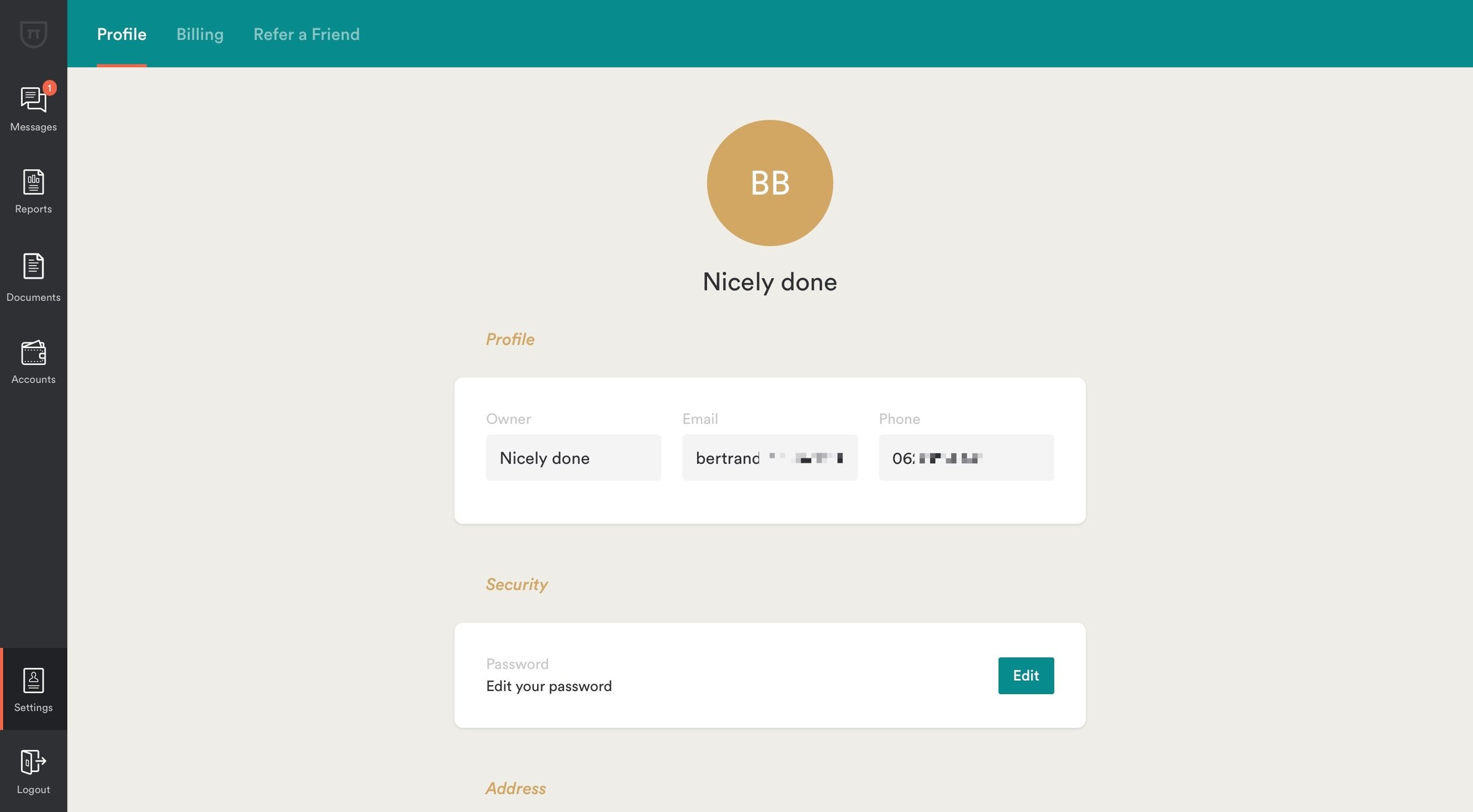1473x812 pixels.
Task: Focus the Email field starting with bertrand
Action: (x=770, y=458)
